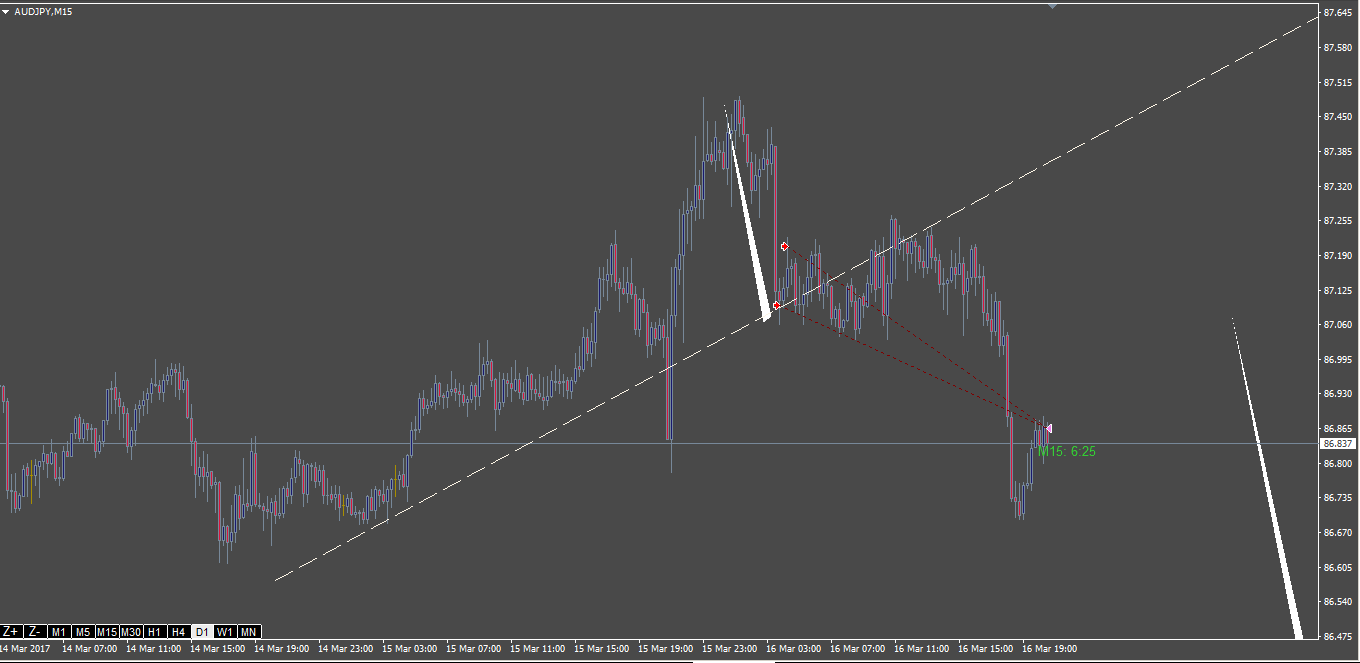The height and width of the screenshot is (663, 1360).
Task: Click the green M15: 6:25 candle timer text
Action: 1067,452
